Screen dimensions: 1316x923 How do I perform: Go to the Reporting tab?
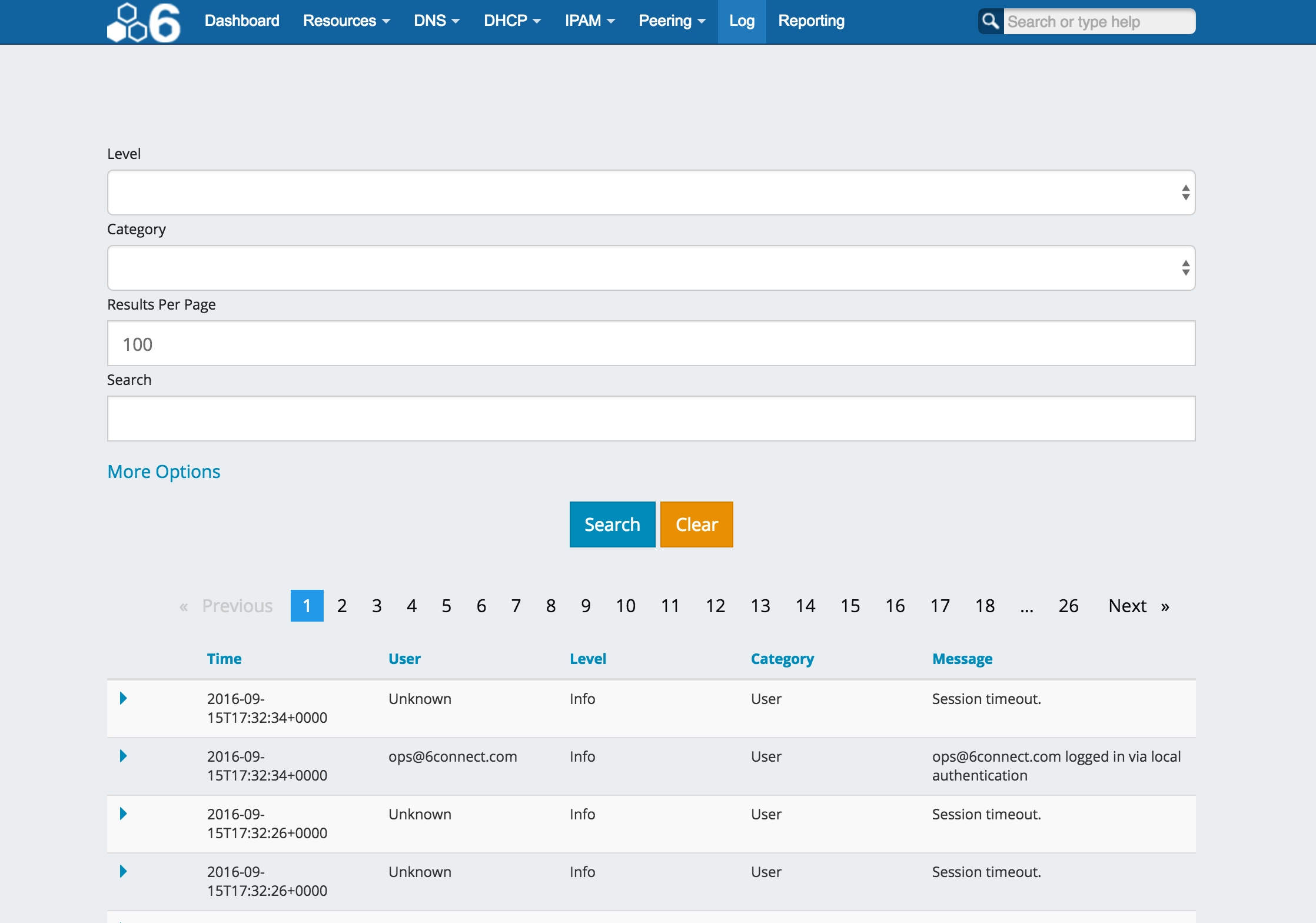(811, 21)
